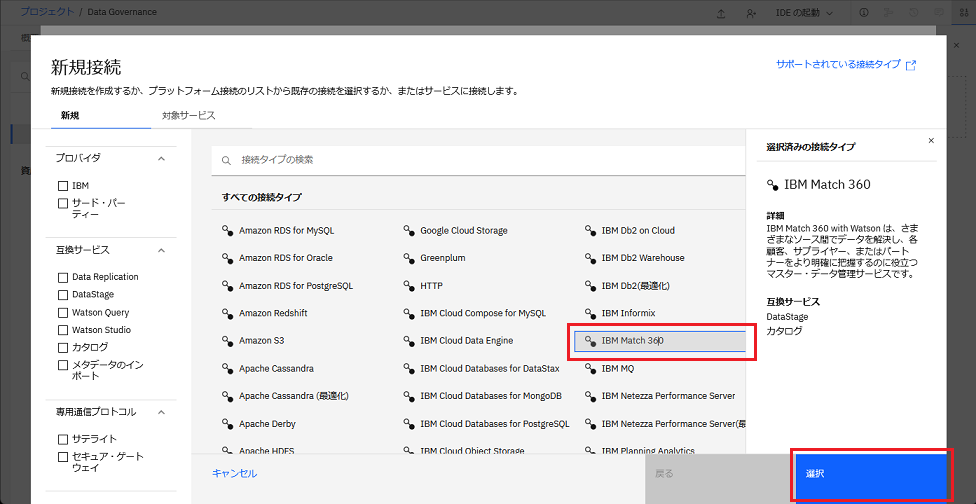
Task: Select IBM Cloud Databases for PostgreSQL
Action: pyautogui.click(x=495, y=424)
